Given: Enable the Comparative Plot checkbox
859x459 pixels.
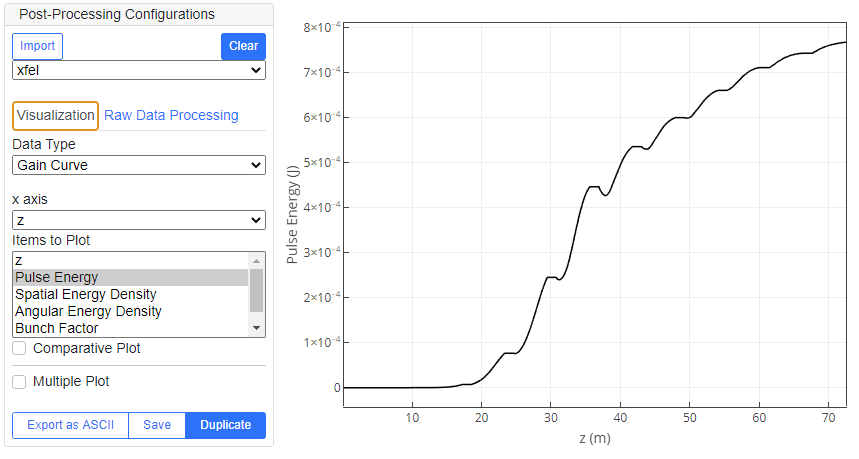Looking at the screenshot, I should 19,349.
